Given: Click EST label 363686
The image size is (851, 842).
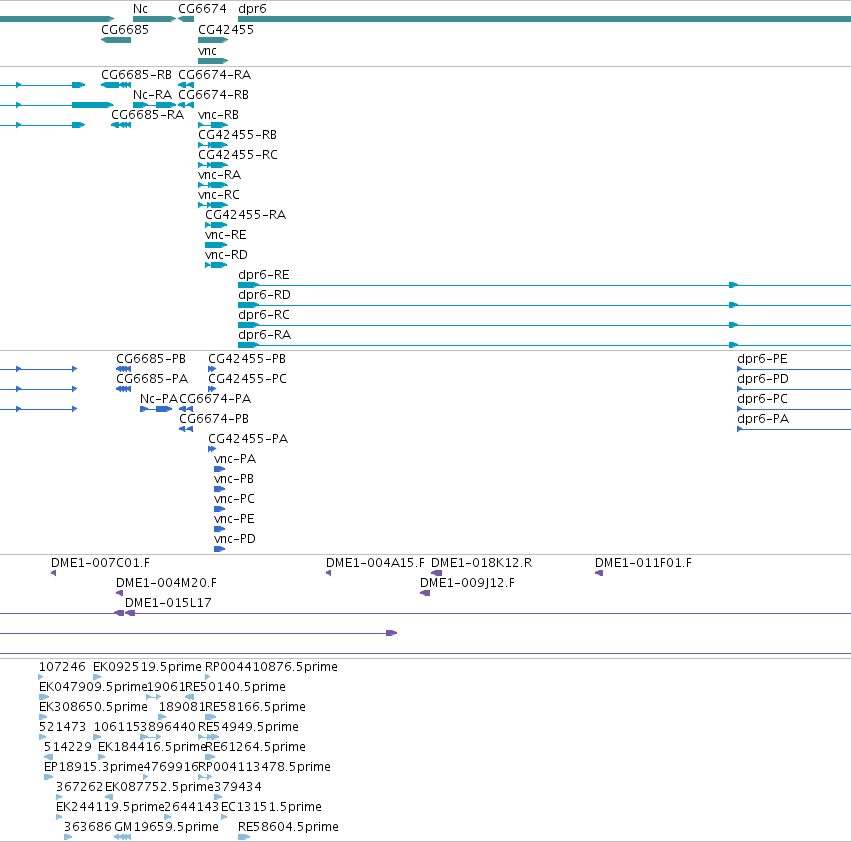Looking at the screenshot, I should click(x=88, y=827).
